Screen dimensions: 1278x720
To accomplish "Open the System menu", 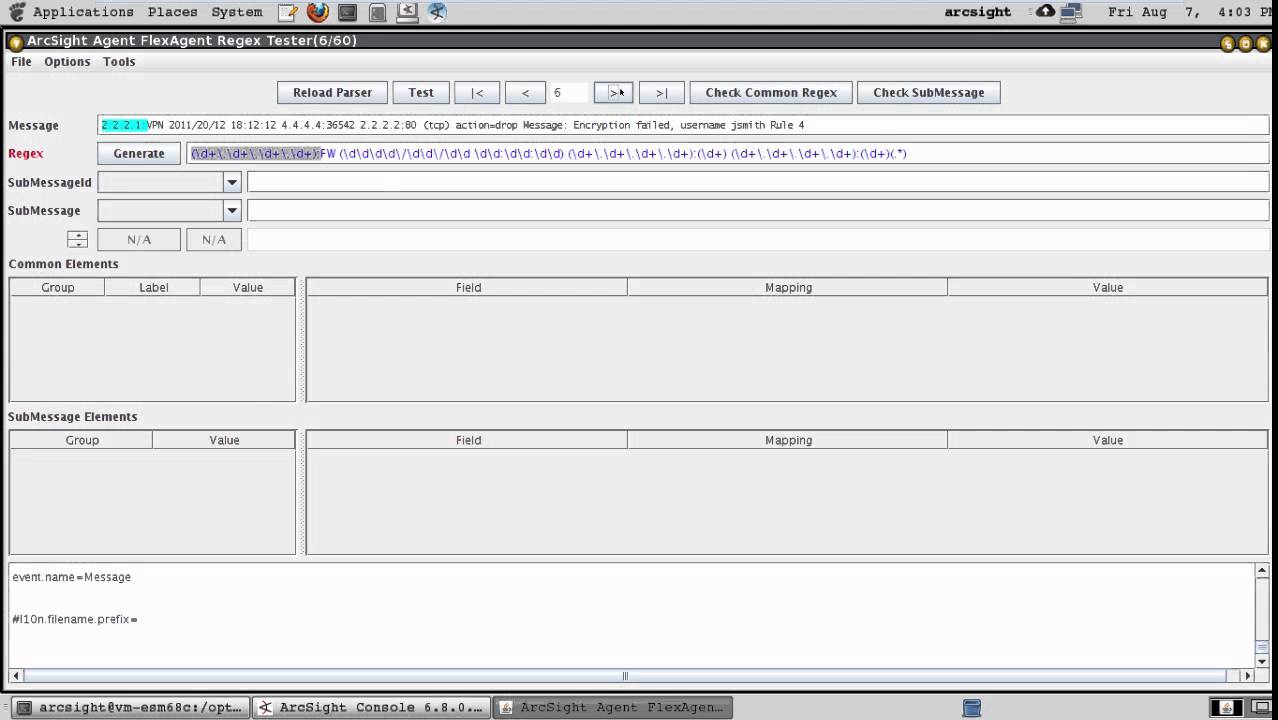I will click(237, 12).
